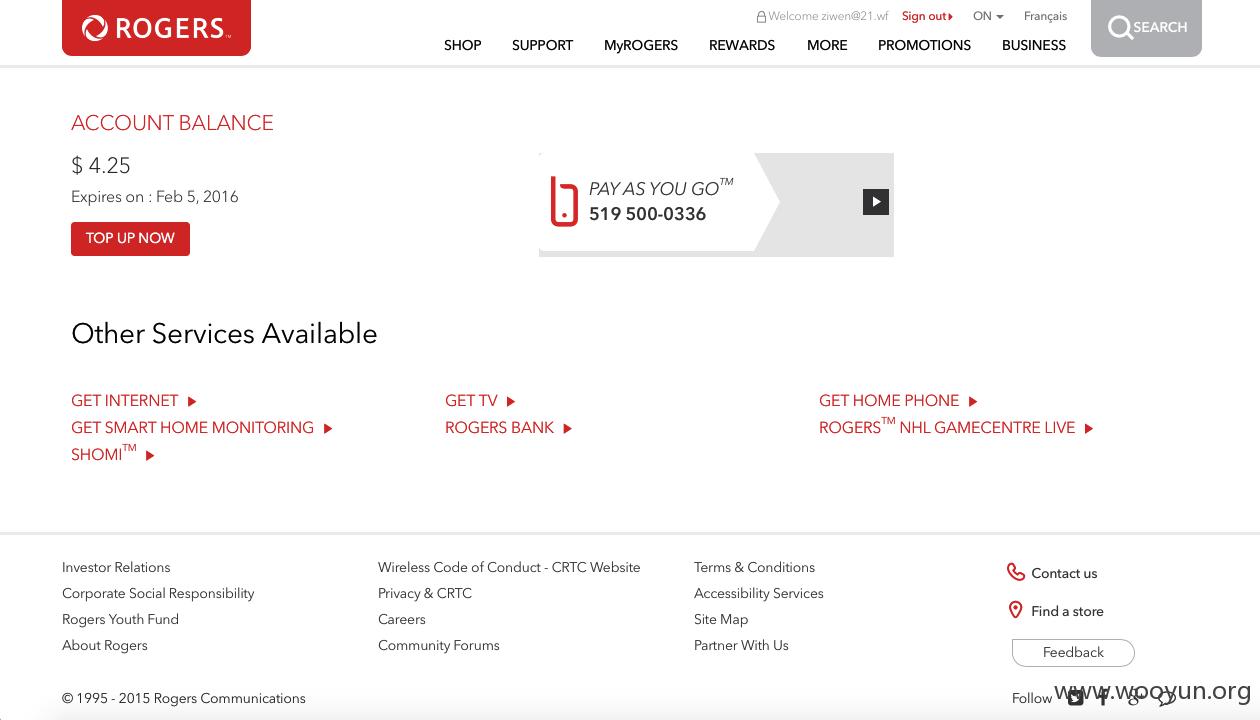Click arrow next to Rogers Bank
1260x720 pixels.
(x=568, y=429)
